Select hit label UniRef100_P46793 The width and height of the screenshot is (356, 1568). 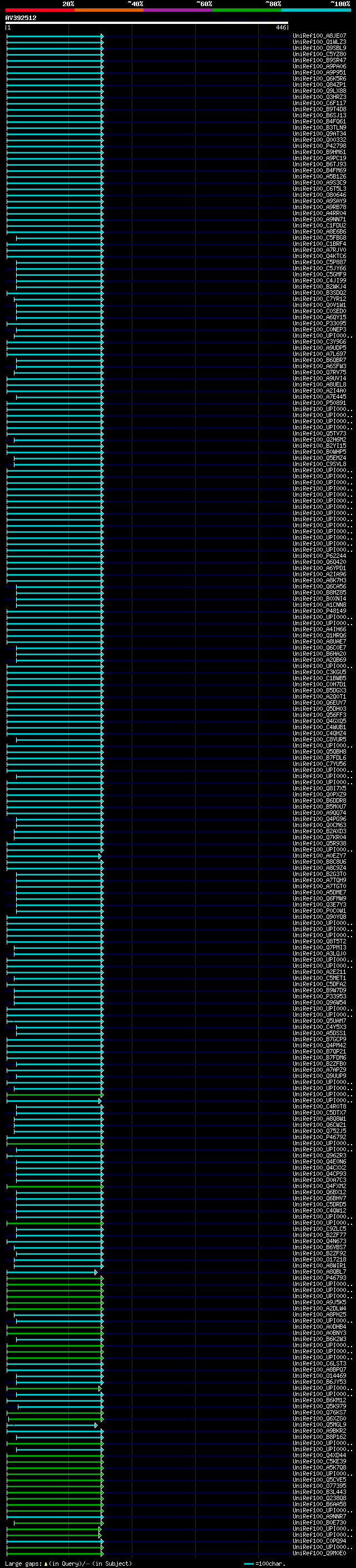[x=319, y=1278]
